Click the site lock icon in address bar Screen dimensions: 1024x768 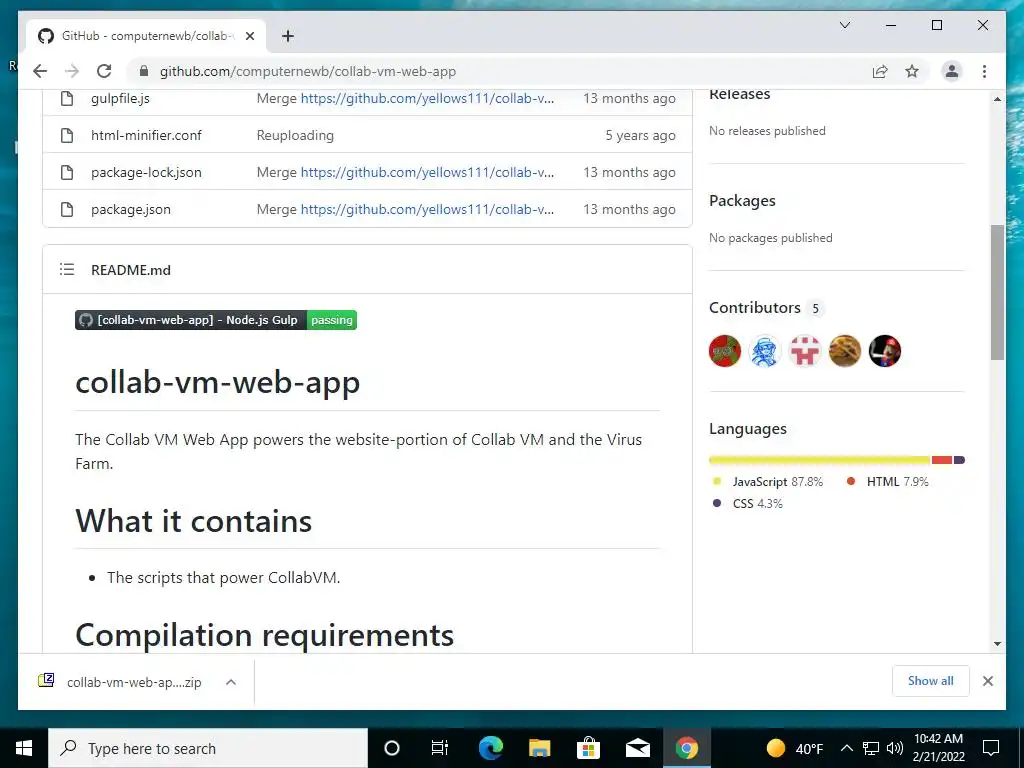pos(144,71)
